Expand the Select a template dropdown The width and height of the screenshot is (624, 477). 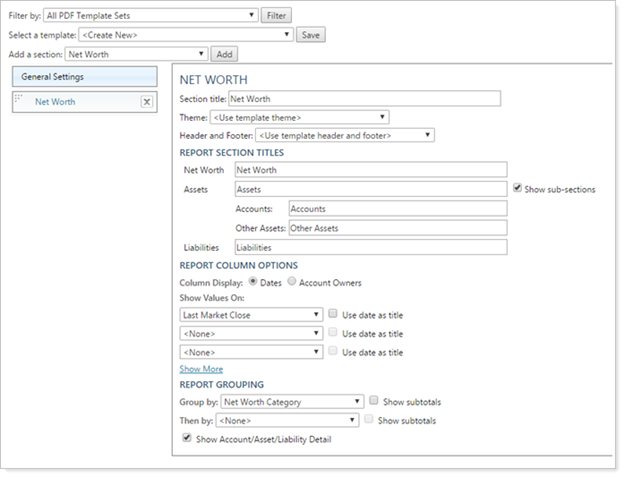[186, 34]
